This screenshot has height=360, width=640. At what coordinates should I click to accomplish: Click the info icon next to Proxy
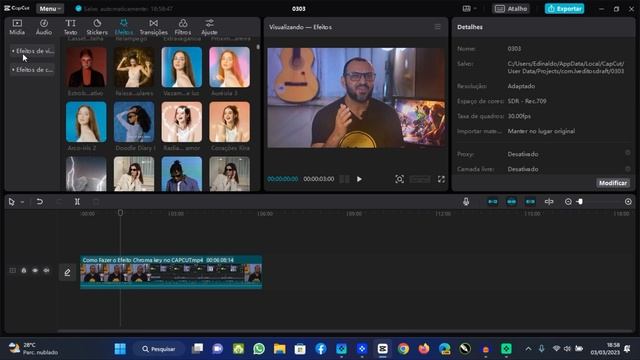[x=628, y=153]
